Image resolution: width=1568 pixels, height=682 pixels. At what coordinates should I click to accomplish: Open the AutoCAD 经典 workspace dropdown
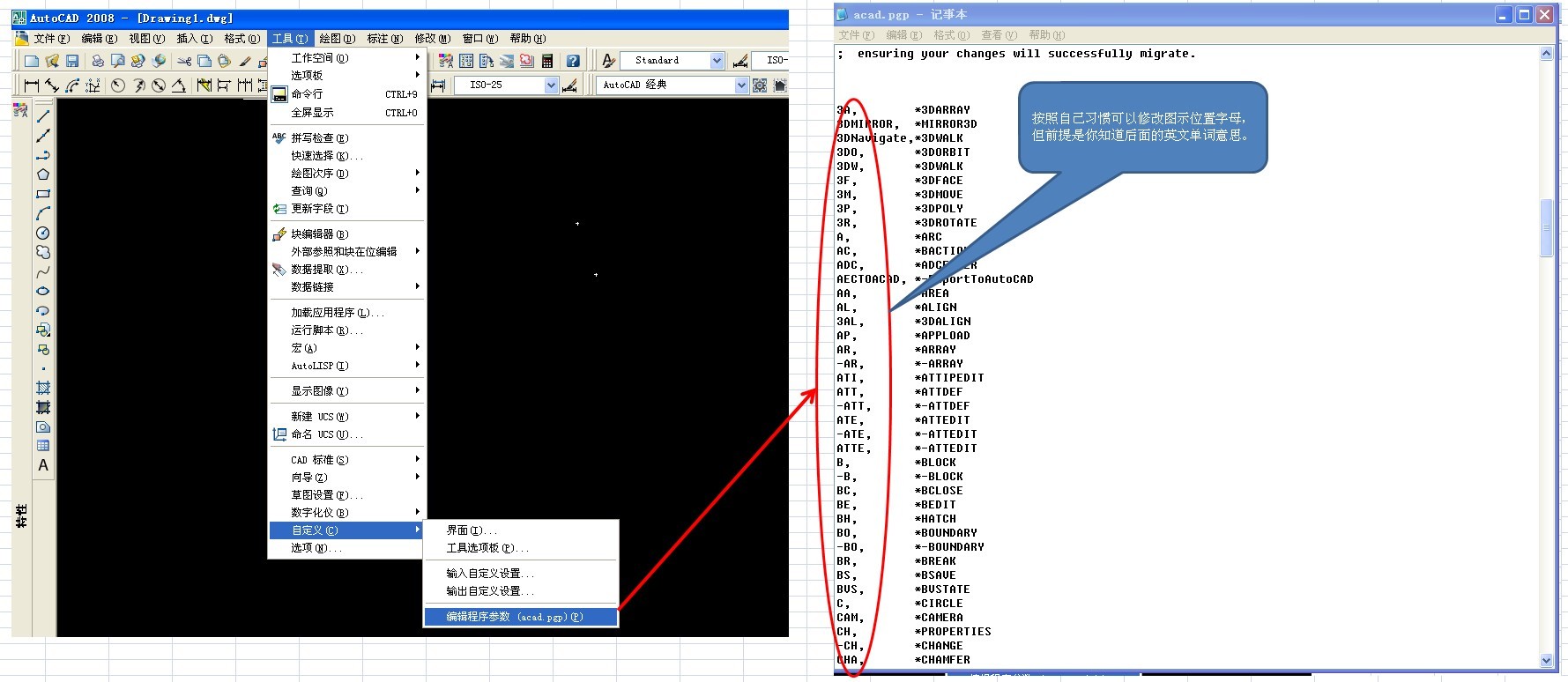tap(741, 85)
